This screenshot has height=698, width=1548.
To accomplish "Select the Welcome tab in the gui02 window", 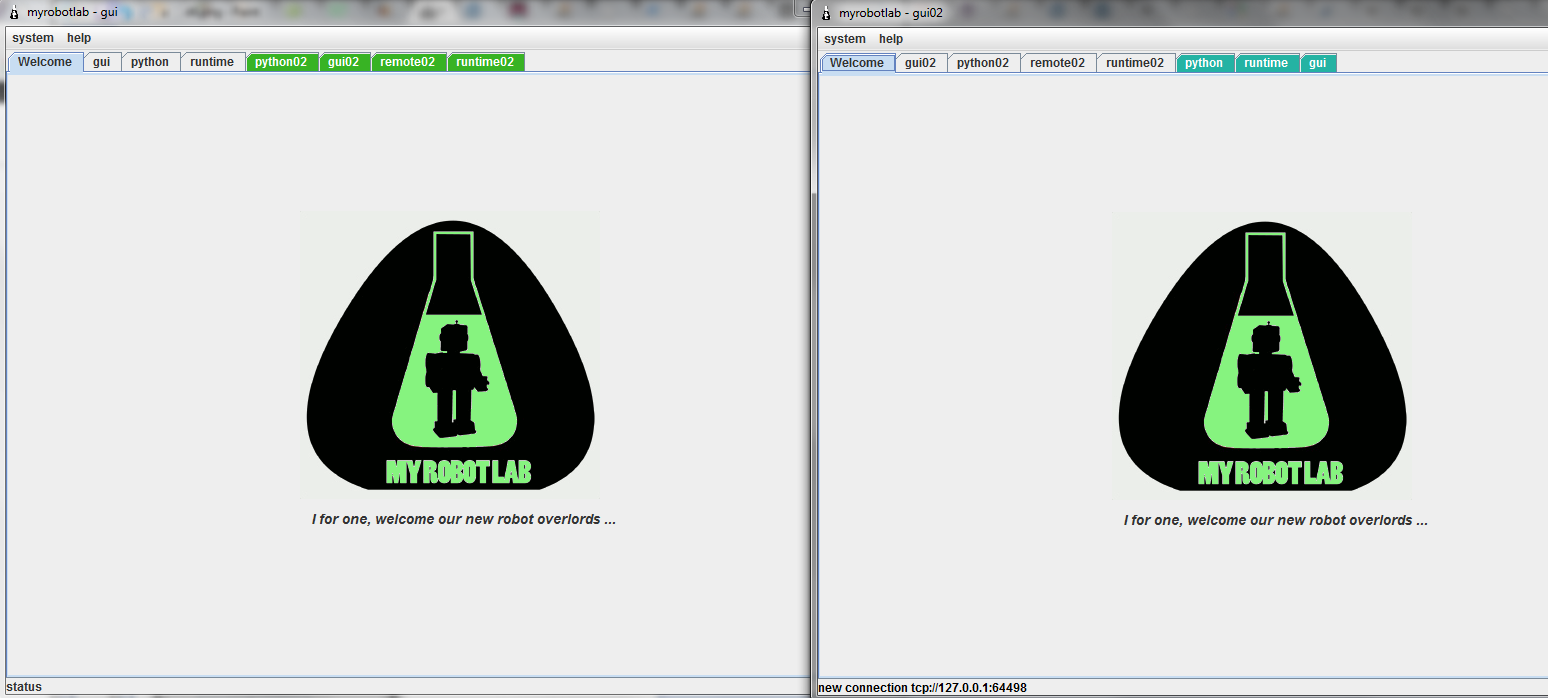I will 857,63.
